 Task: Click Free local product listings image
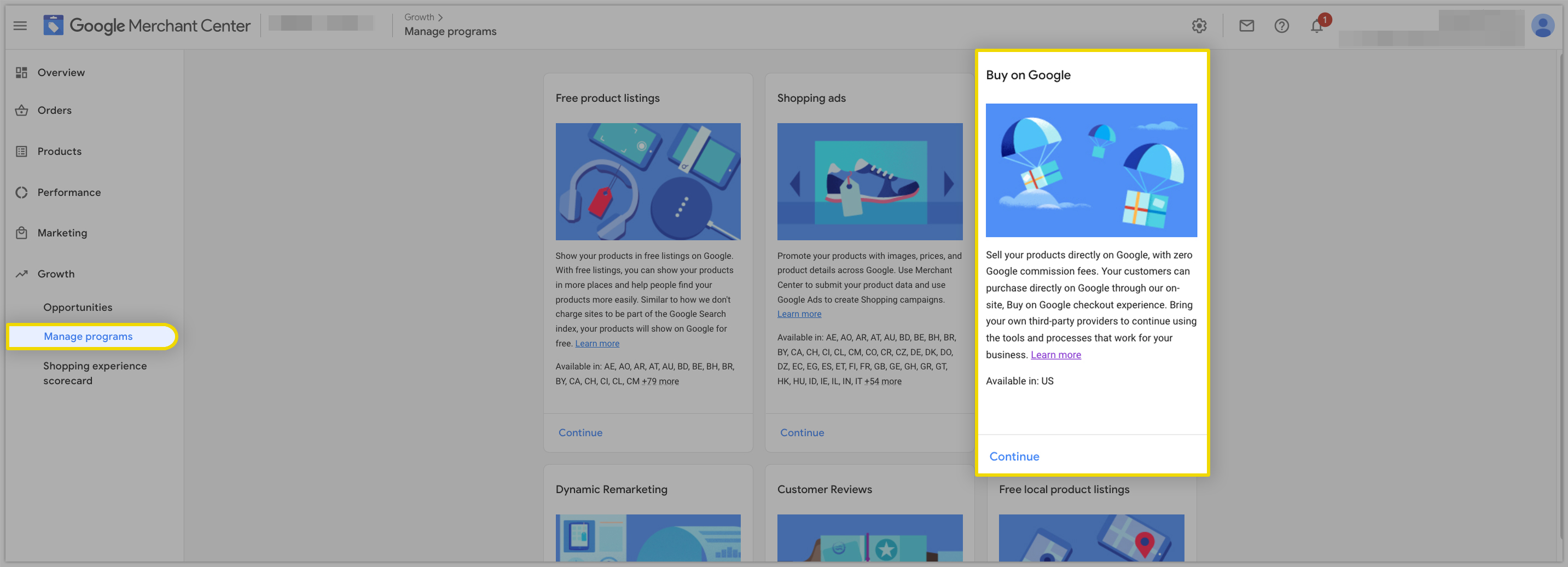pyautogui.click(x=1091, y=538)
